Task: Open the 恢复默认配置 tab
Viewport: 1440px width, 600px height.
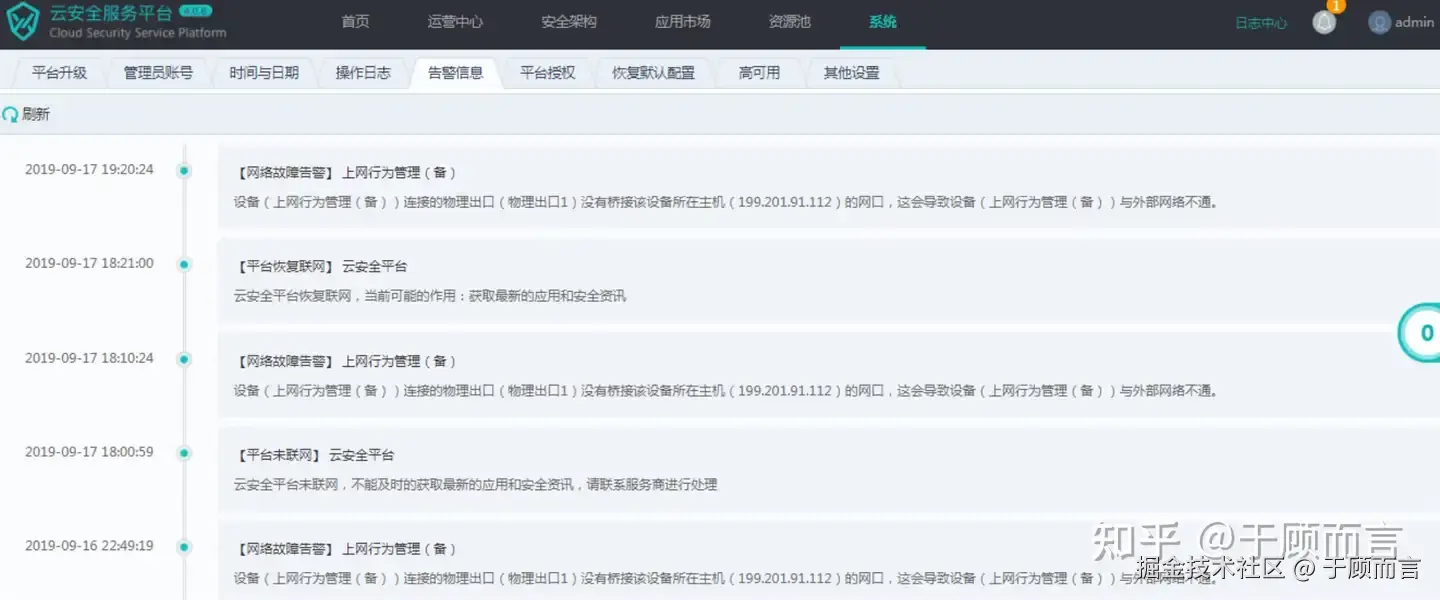Action: pyautogui.click(x=653, y=73)
